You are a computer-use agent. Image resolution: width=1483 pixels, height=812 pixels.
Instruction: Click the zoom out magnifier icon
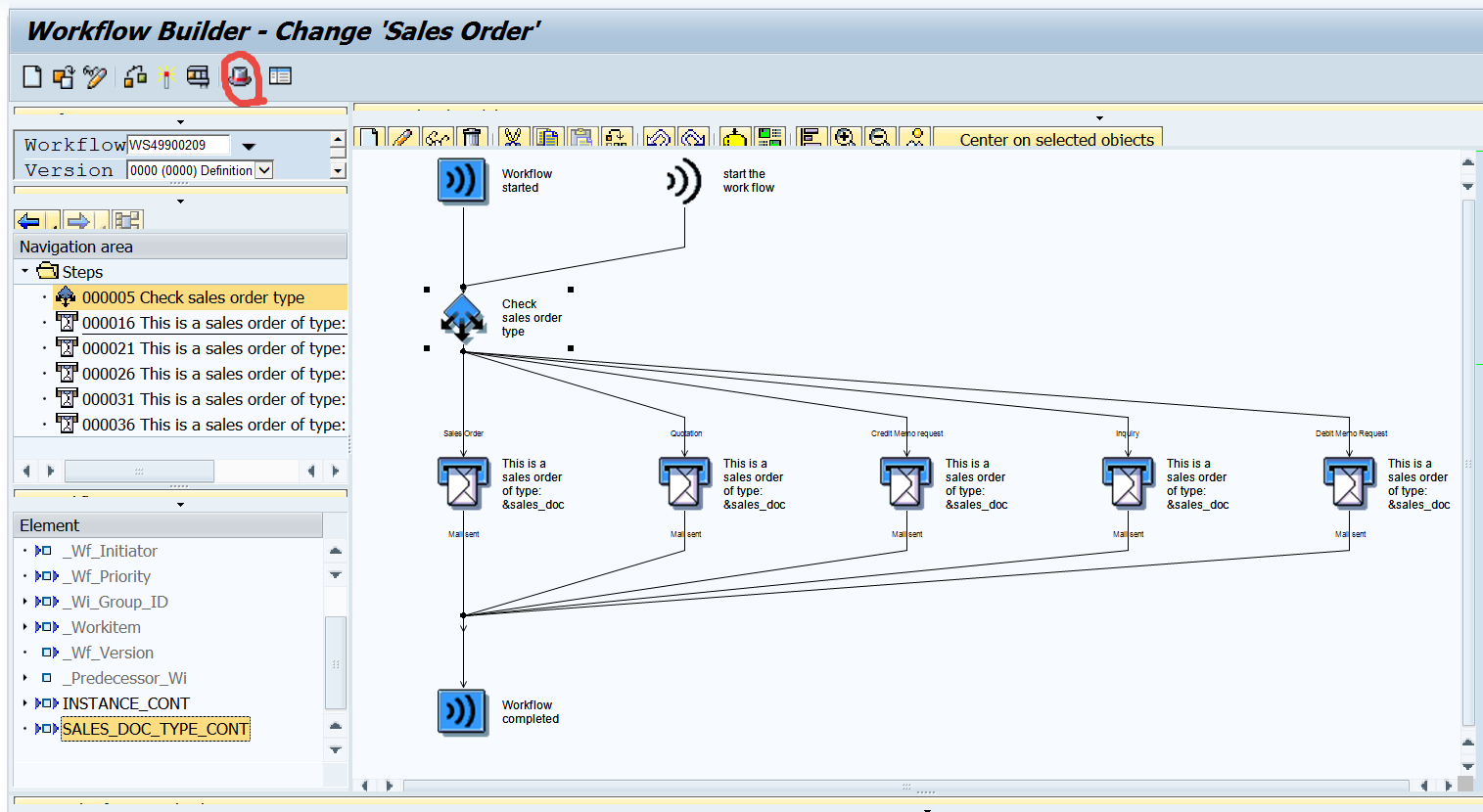click(879, 138)
